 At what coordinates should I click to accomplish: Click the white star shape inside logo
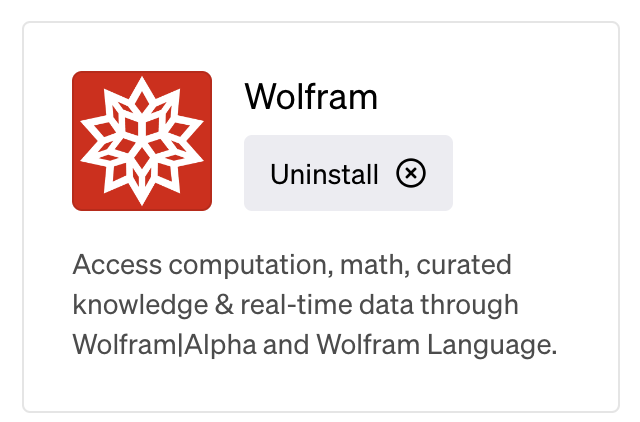(142, 141)
